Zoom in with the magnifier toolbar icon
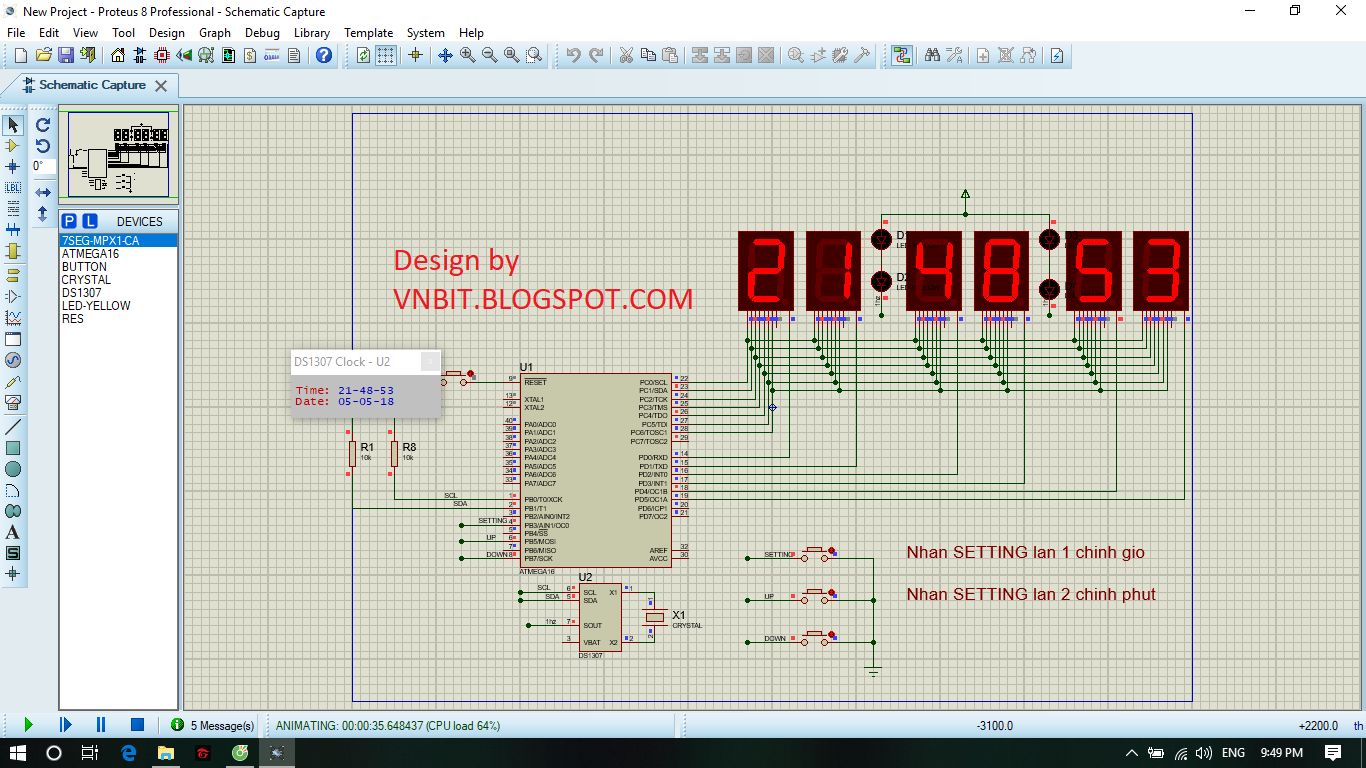1366x768 pixels. point(466,55)
